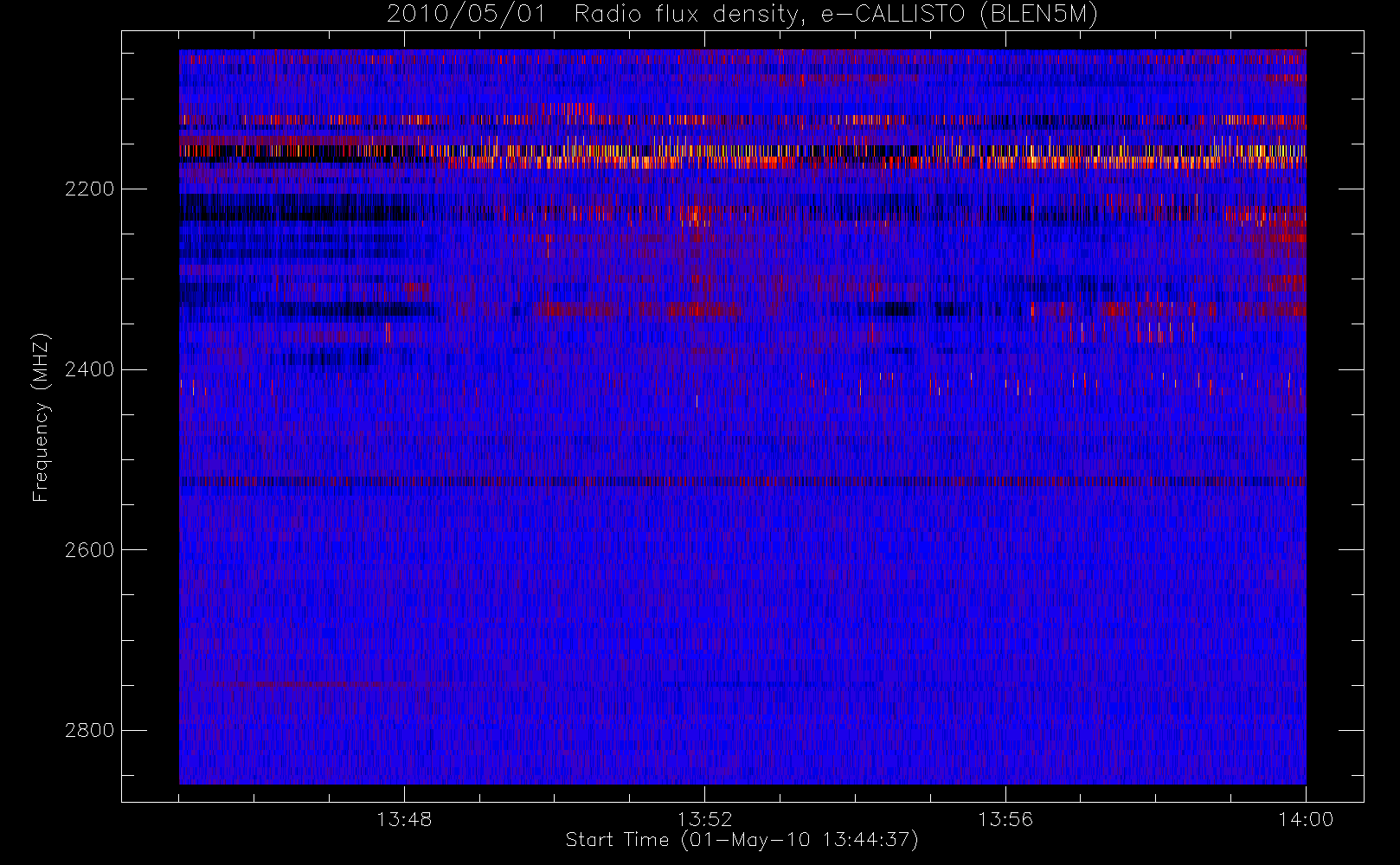Click the 2200 frequency tick label

pos(89,189)
